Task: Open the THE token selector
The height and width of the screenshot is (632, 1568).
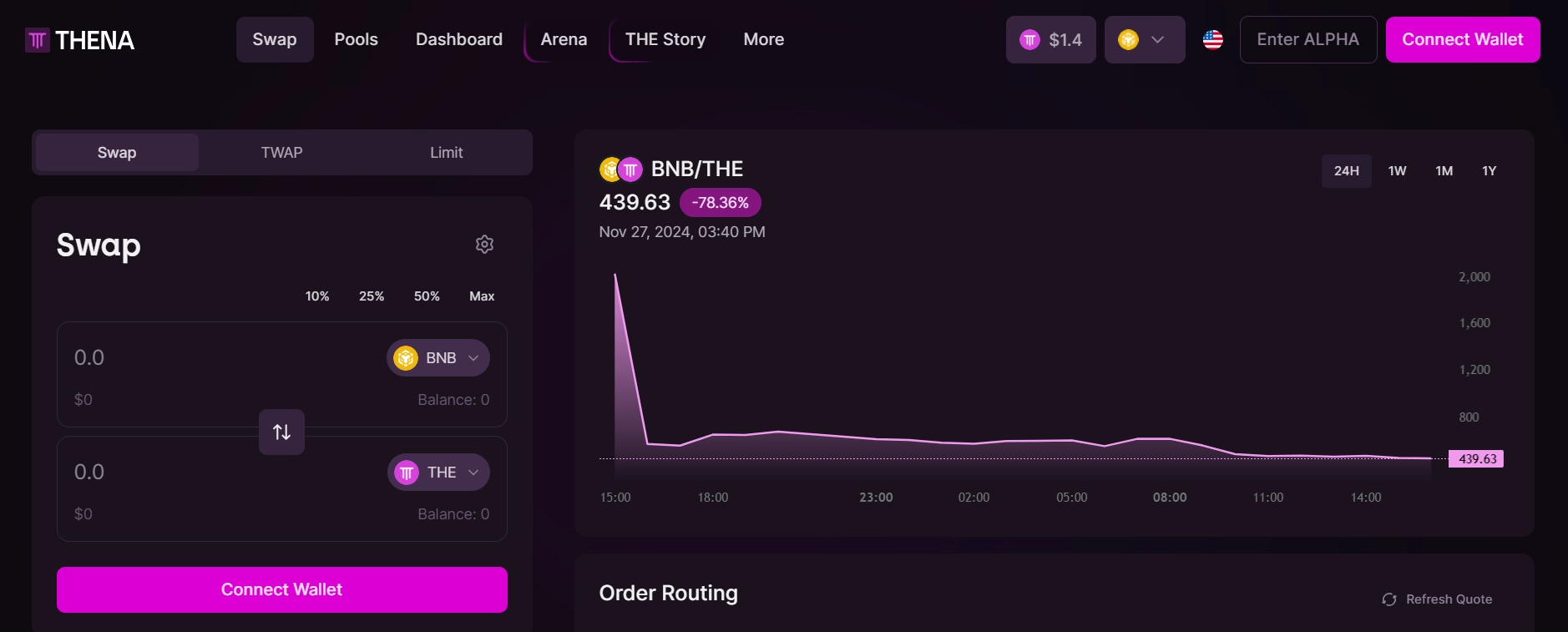Action: 438,472
